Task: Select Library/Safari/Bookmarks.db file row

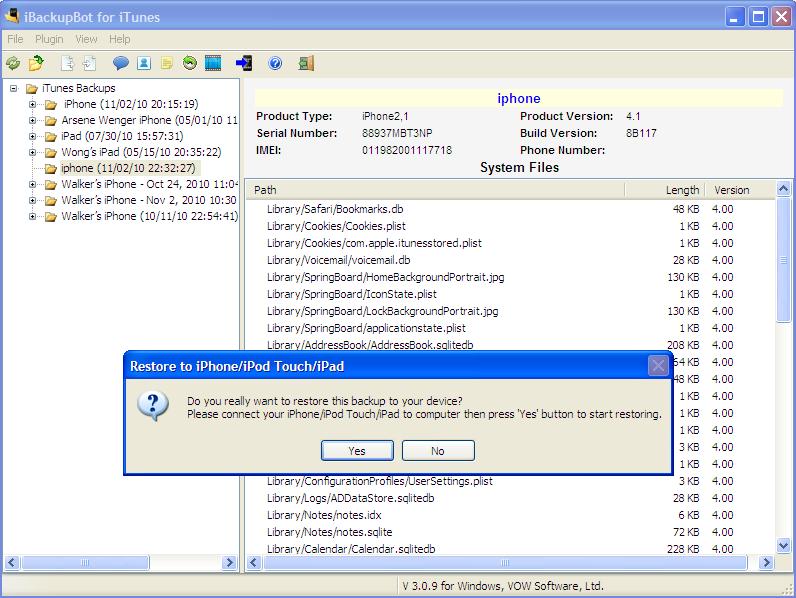Action: coord(510,209)
